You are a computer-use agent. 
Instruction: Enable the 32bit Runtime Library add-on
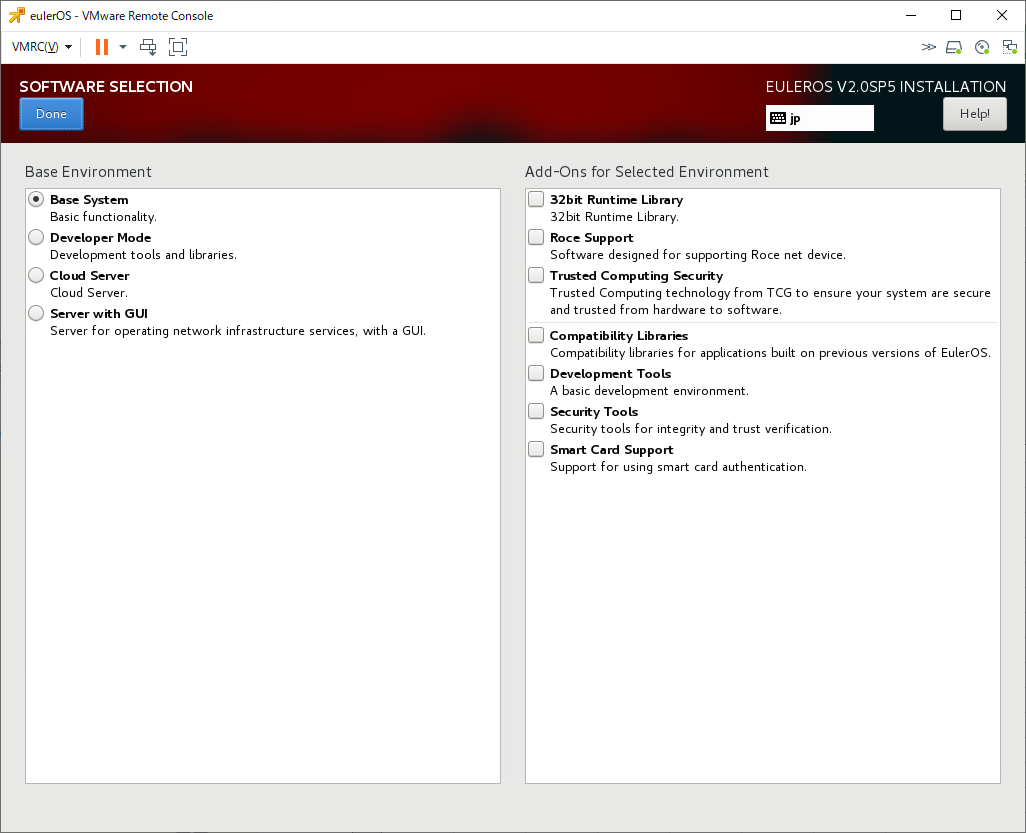coord(537,200)
